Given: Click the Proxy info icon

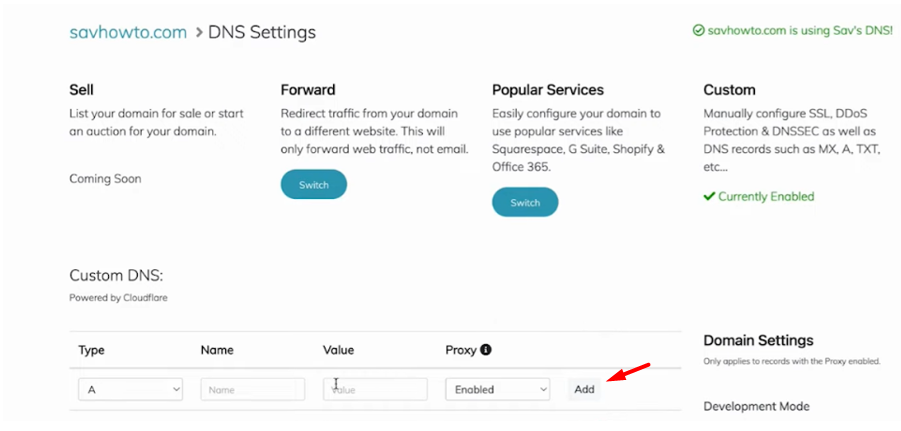Looking at the screenshot, I should (x=486, y=349).
